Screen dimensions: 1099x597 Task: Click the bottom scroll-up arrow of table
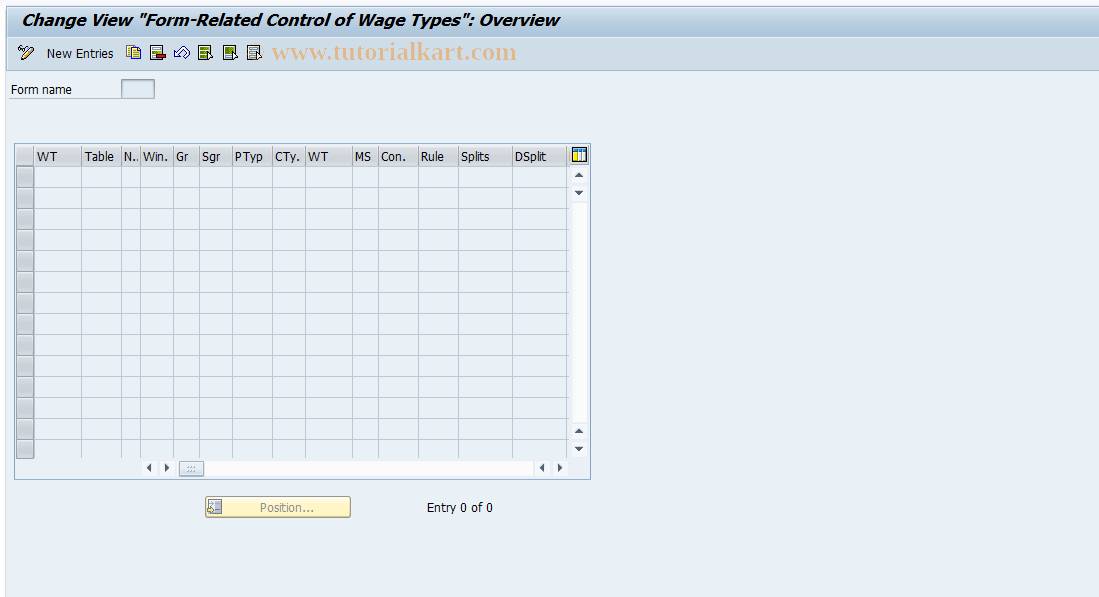[579, 431]
